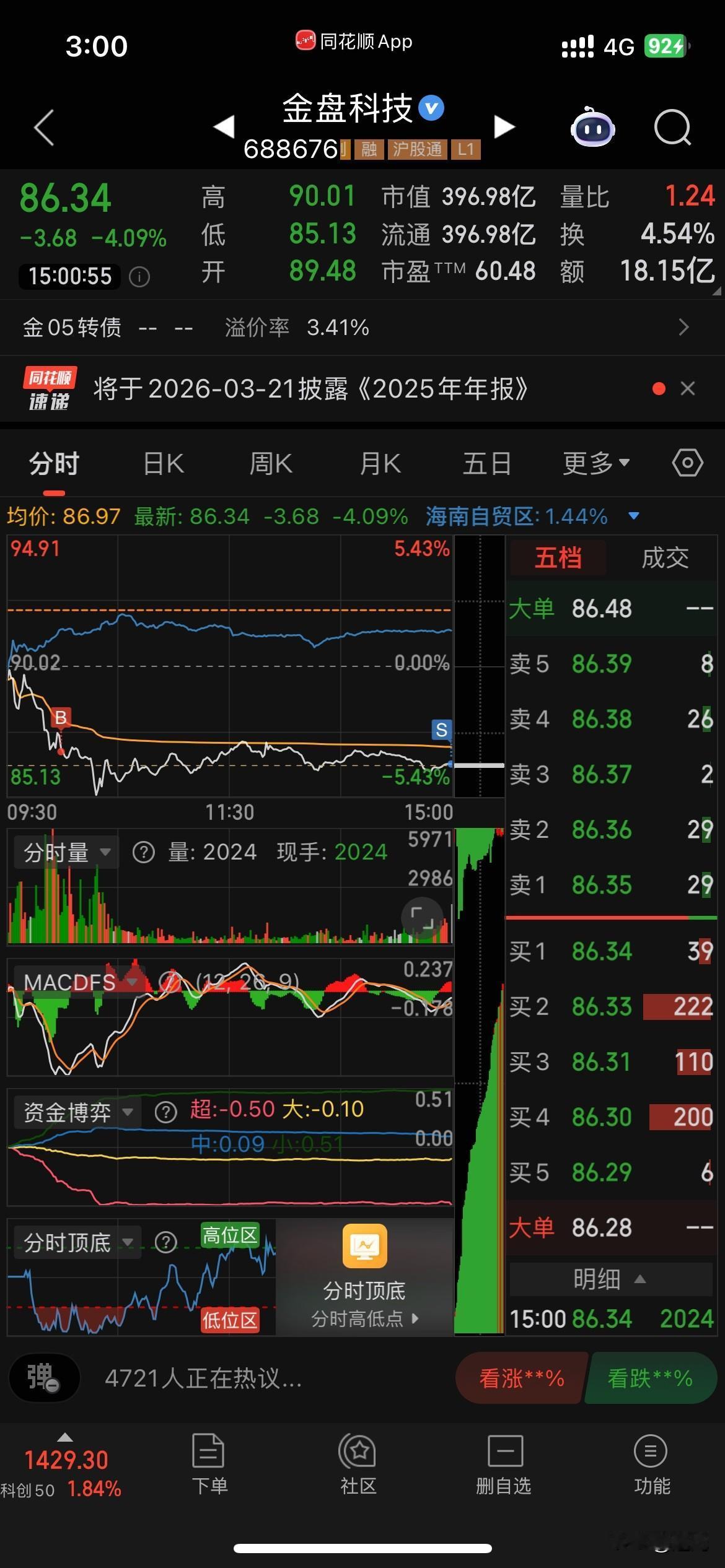
Task: Tap the 买2 86.33 order row
Action: [x=611, y=1007]
